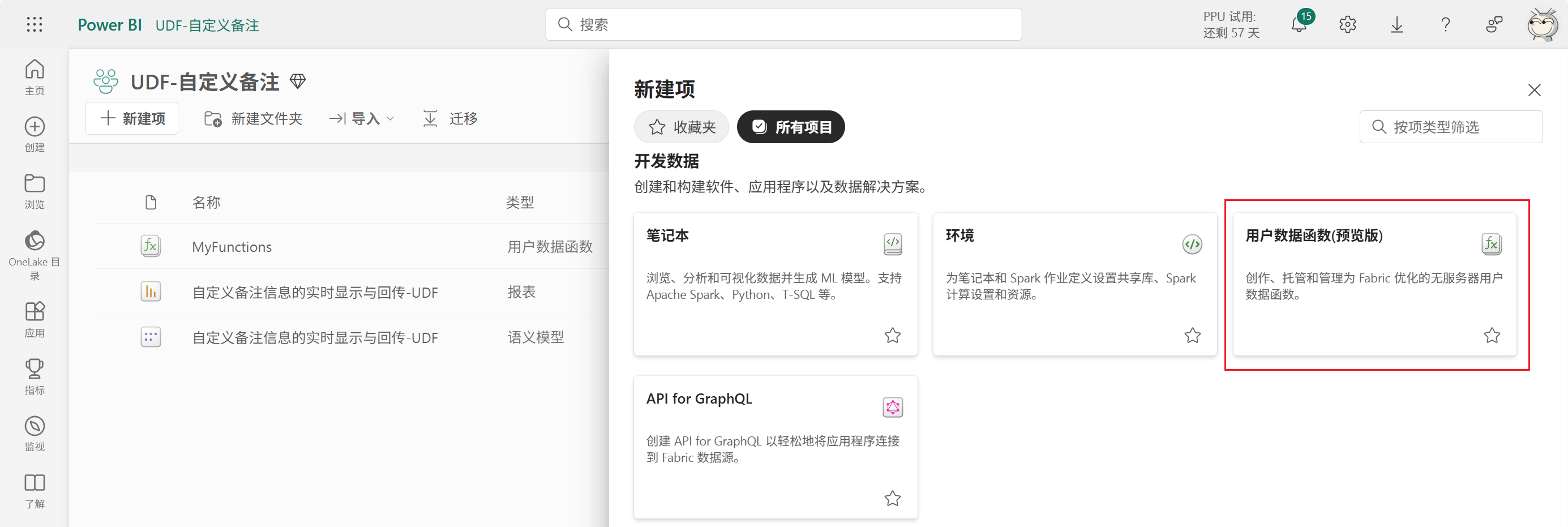
Task: Select the API for GraphQL card
Action: click(775, 447)
